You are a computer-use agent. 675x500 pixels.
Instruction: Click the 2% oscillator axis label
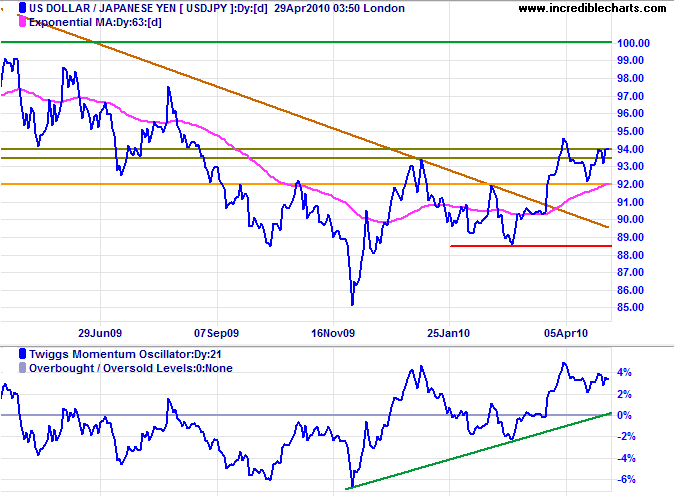point(624,394)
